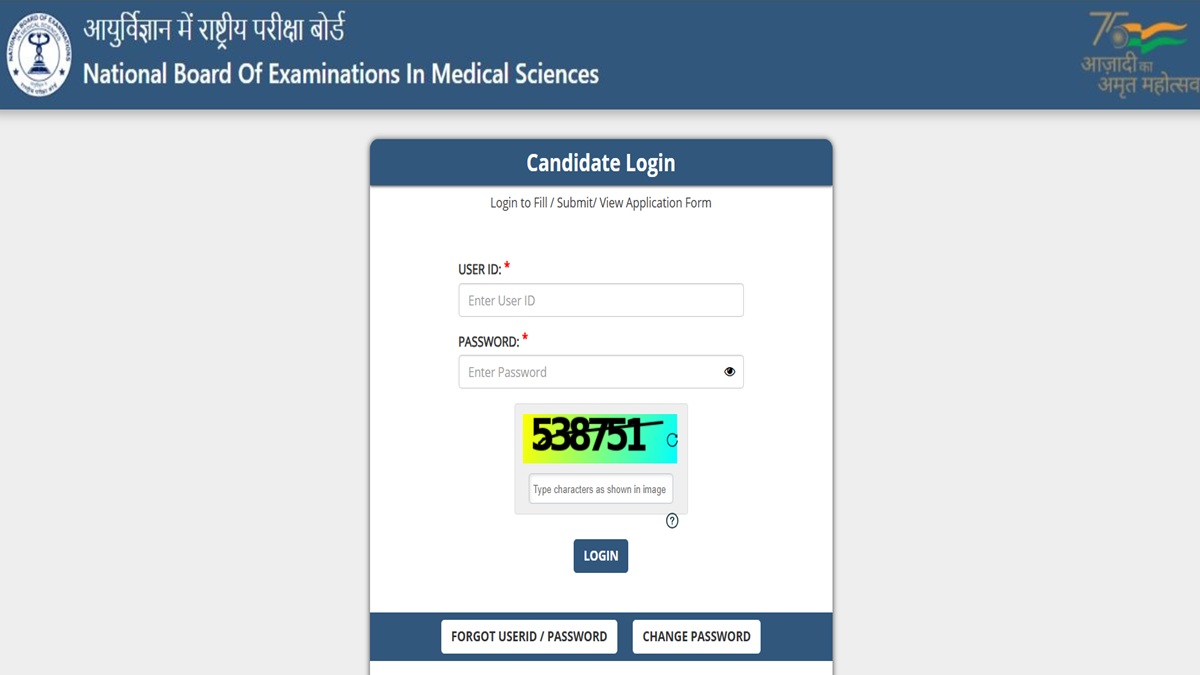1200x675 pixels.
Task: Click National Board Of Examinations title
Action: (340, 74)
